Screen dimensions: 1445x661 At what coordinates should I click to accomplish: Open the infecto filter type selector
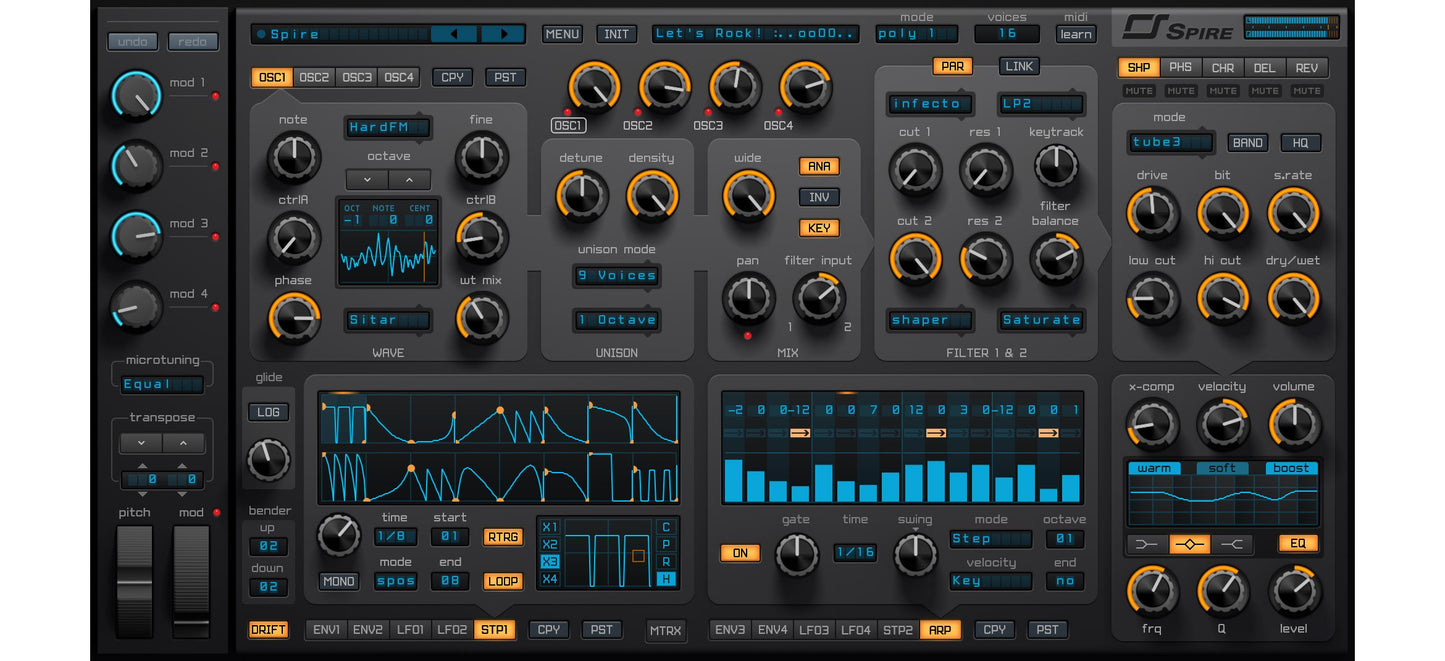(929, 103)
